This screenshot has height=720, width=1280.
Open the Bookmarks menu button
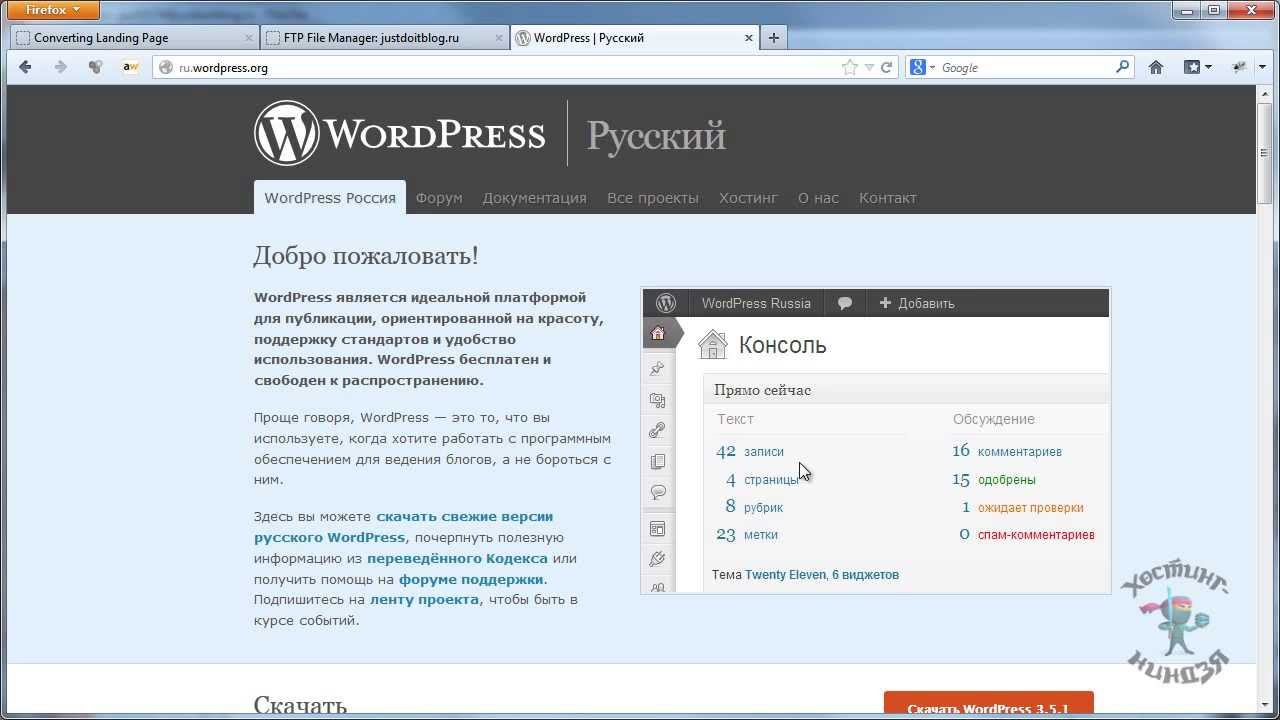coord(1197,67)
